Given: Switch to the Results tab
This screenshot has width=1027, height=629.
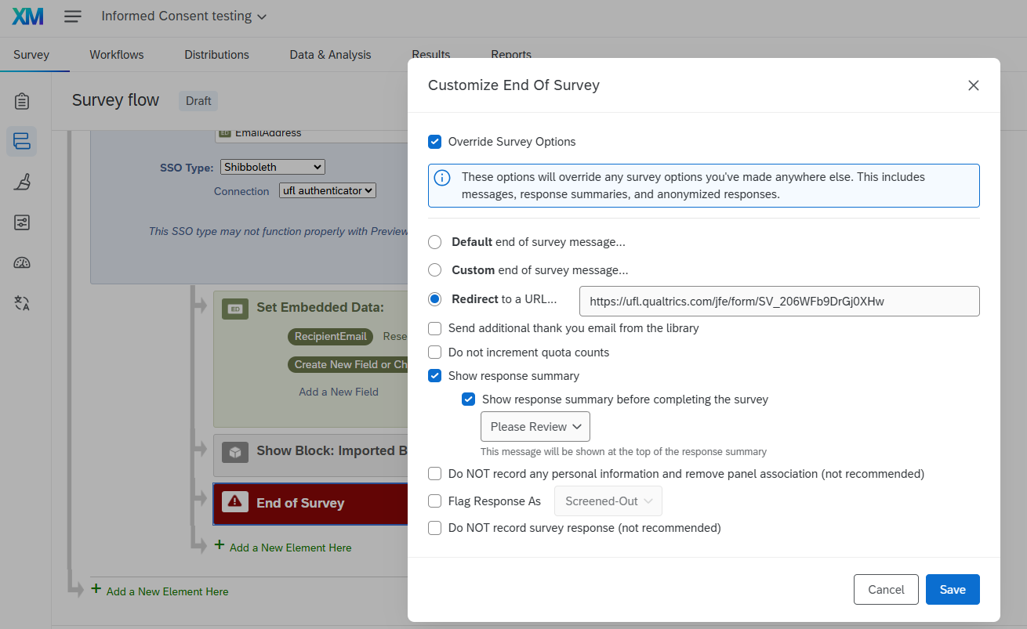Looking at the screenshot, I should pyautogui.click(x=431, y=54).
